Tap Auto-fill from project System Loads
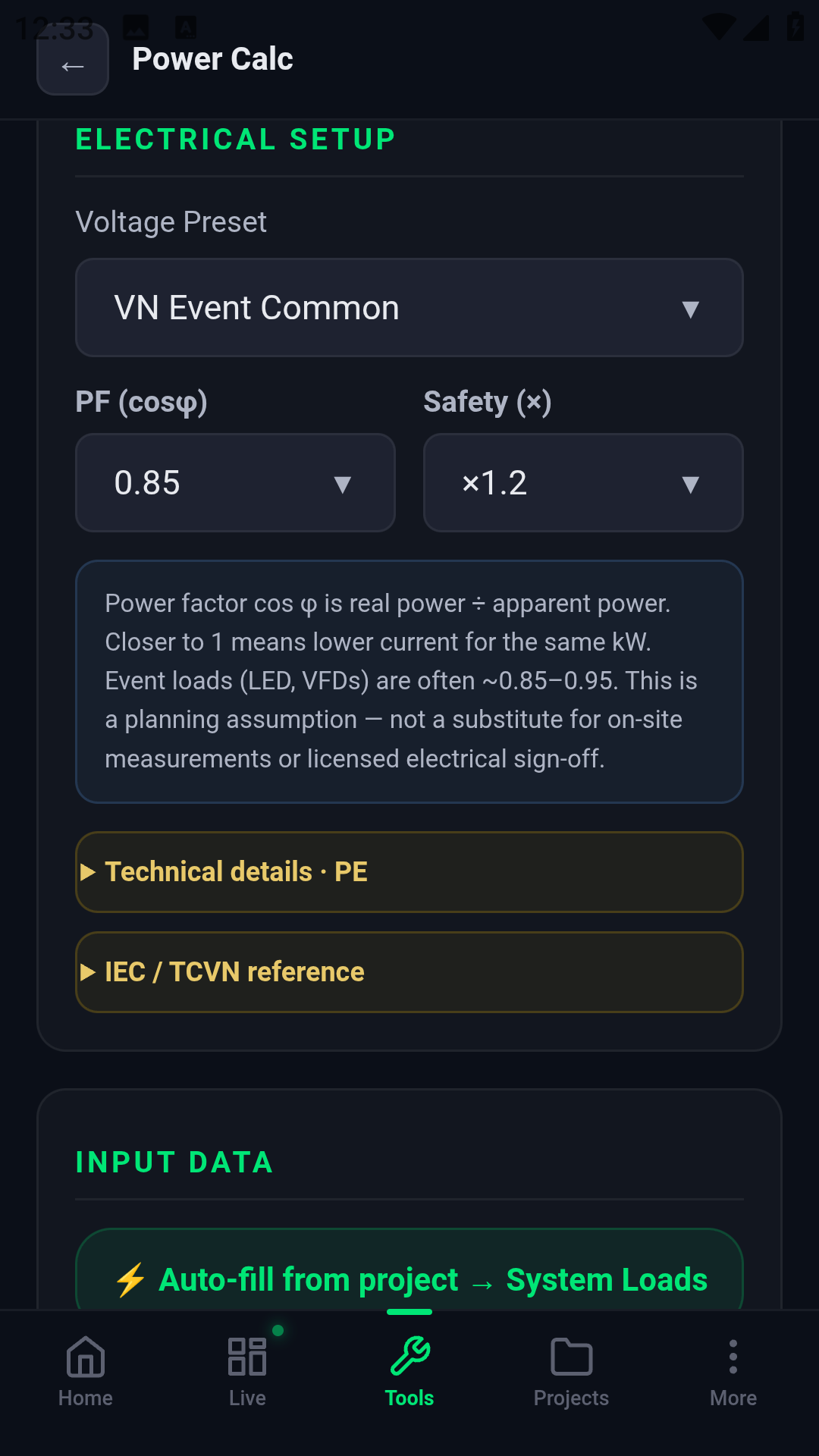Image resolution: width=819 pixels, height=1456 pixels. click(409, 1279)
